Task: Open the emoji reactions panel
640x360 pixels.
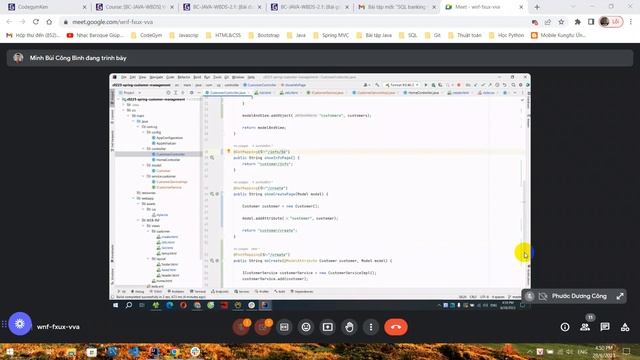Action: coord(306,327)
